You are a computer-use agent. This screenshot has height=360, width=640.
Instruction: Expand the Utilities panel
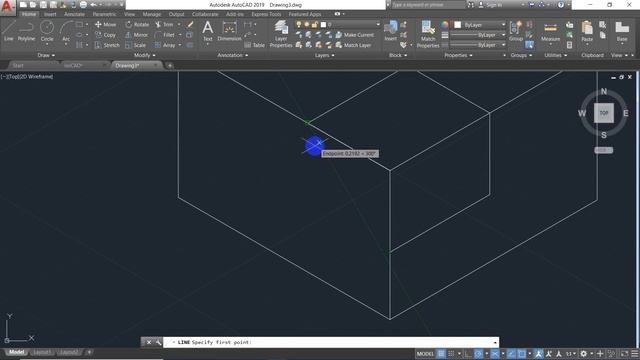click(555, 55)
